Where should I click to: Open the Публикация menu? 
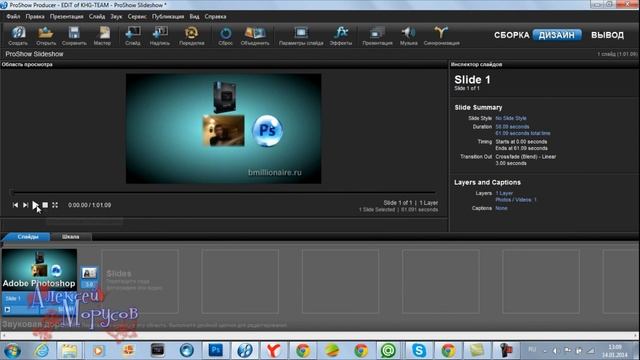[168, 17]
